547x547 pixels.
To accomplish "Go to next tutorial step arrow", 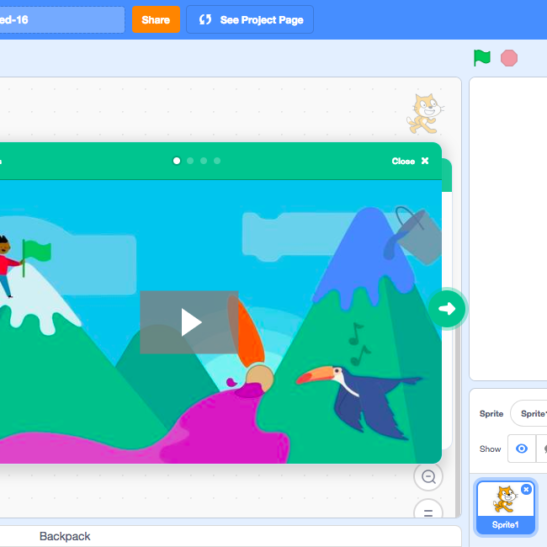I will coord(447,308).
